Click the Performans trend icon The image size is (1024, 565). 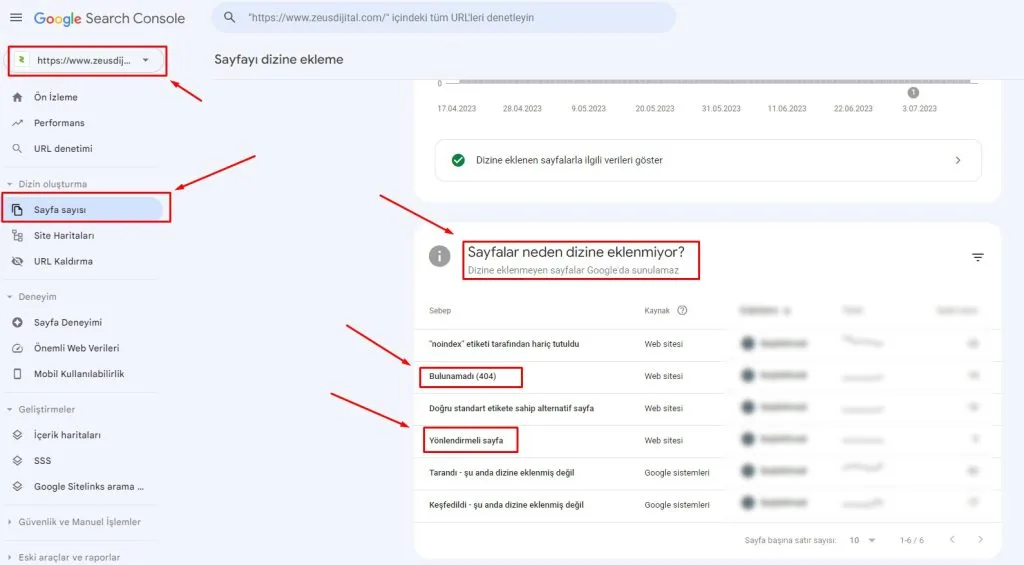coord(18,123)
